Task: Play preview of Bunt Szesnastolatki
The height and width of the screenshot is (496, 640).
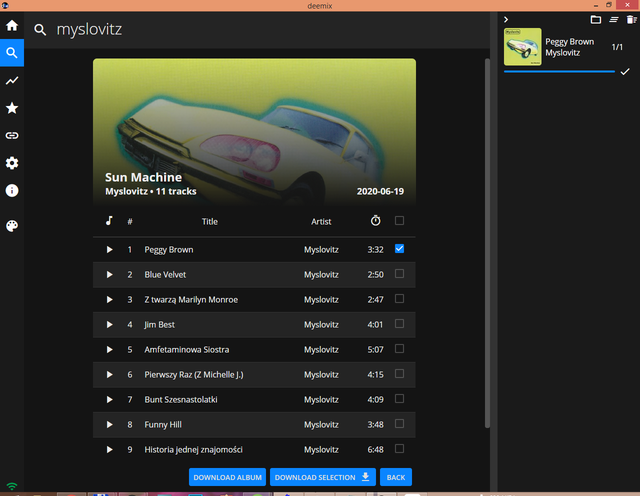Action: tap(109, 399)
